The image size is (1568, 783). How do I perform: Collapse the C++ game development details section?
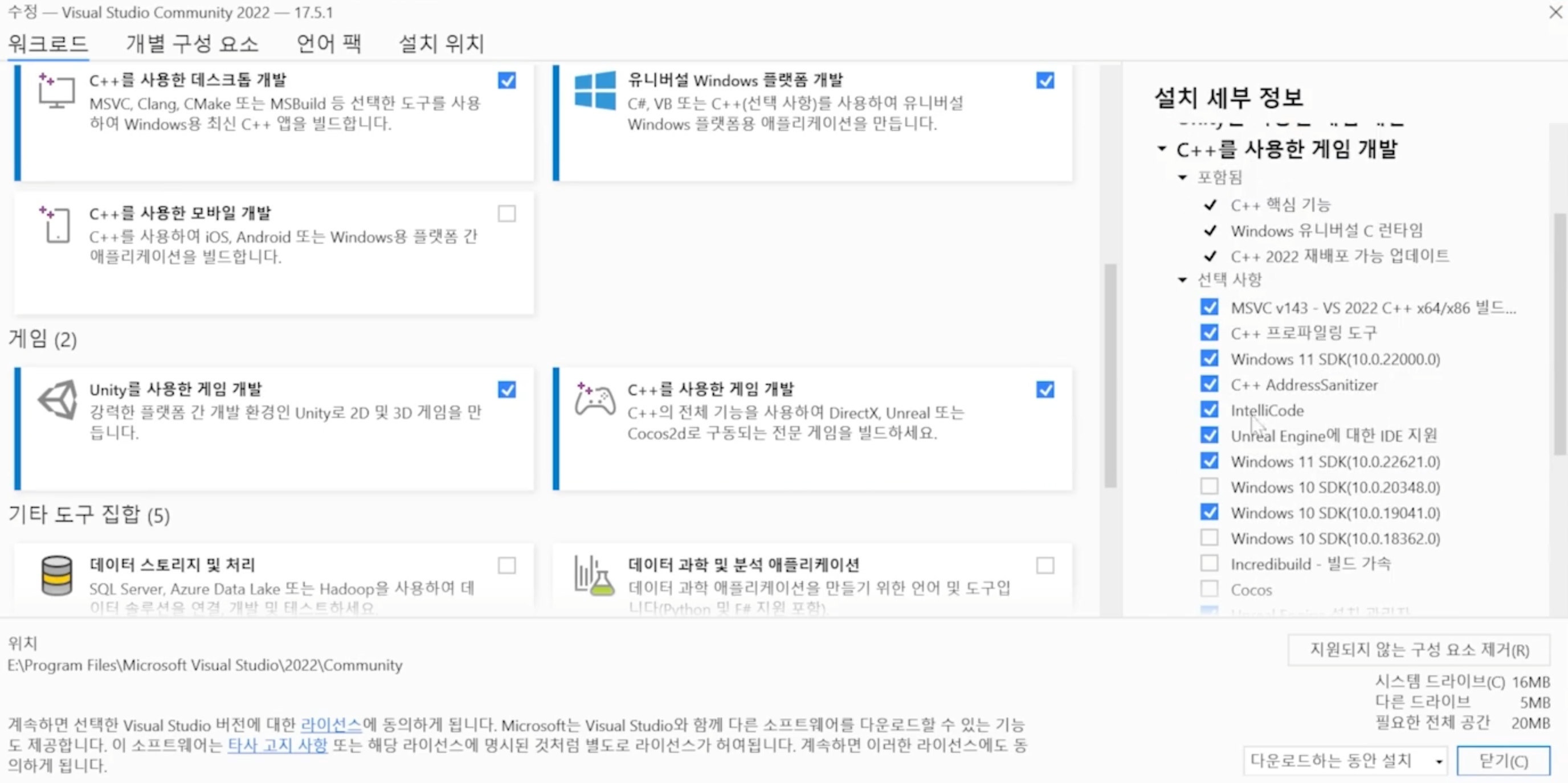coord(1161,149)
